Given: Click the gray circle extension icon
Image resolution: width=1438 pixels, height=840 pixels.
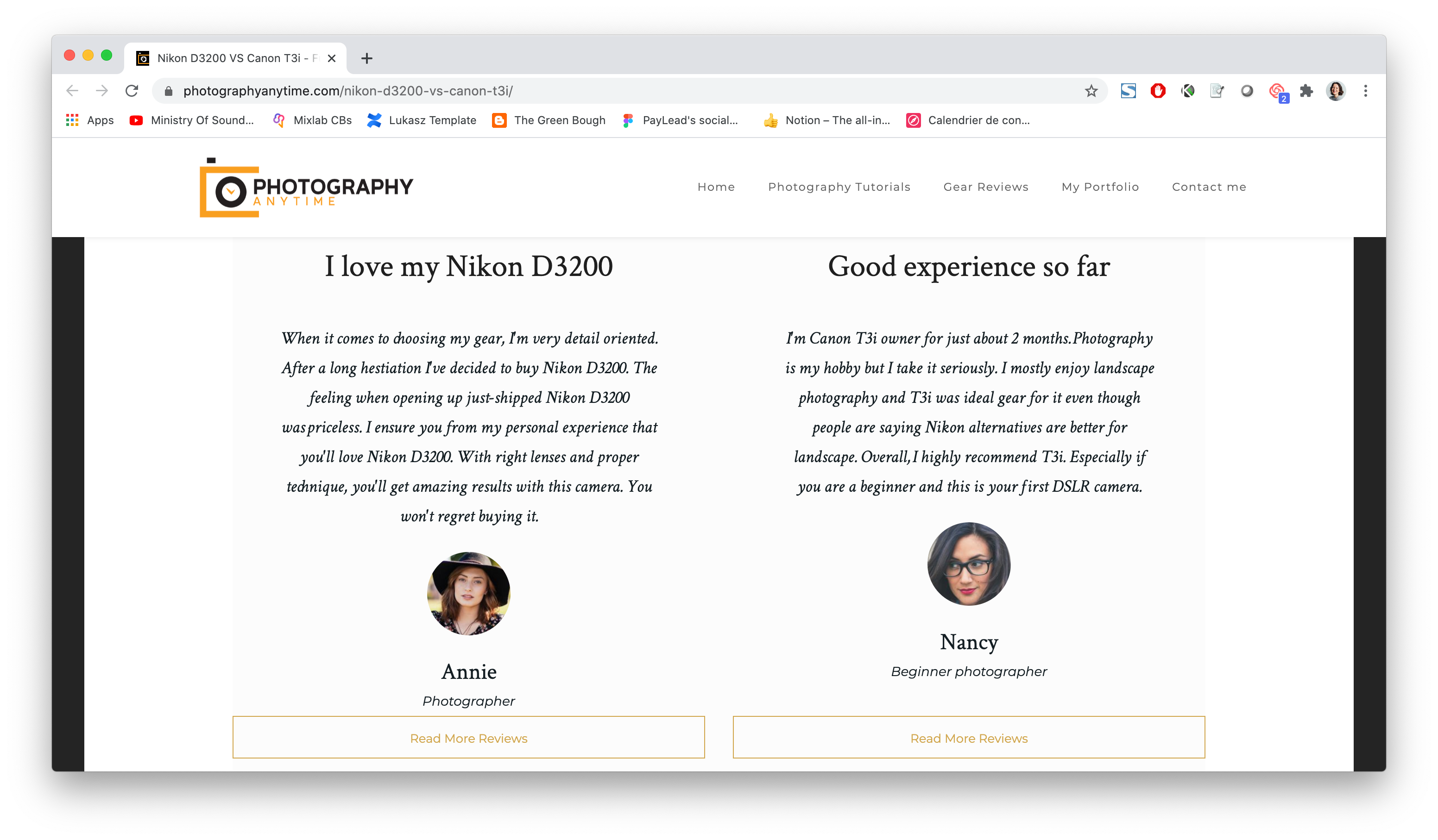Looking at the screenshot, I should (x=1247, y=91).
